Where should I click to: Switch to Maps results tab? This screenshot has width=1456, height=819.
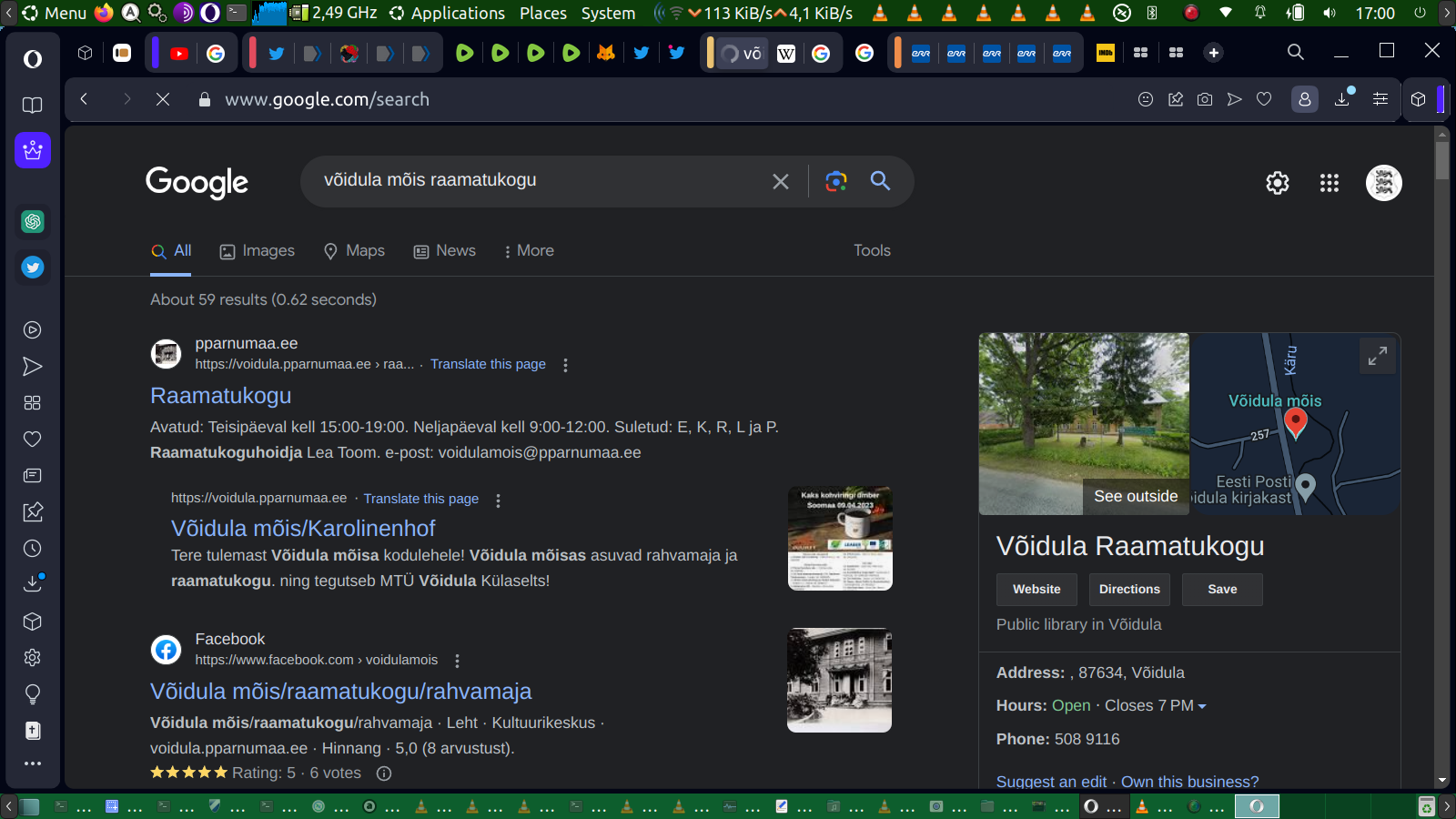[x=355, y=251]
